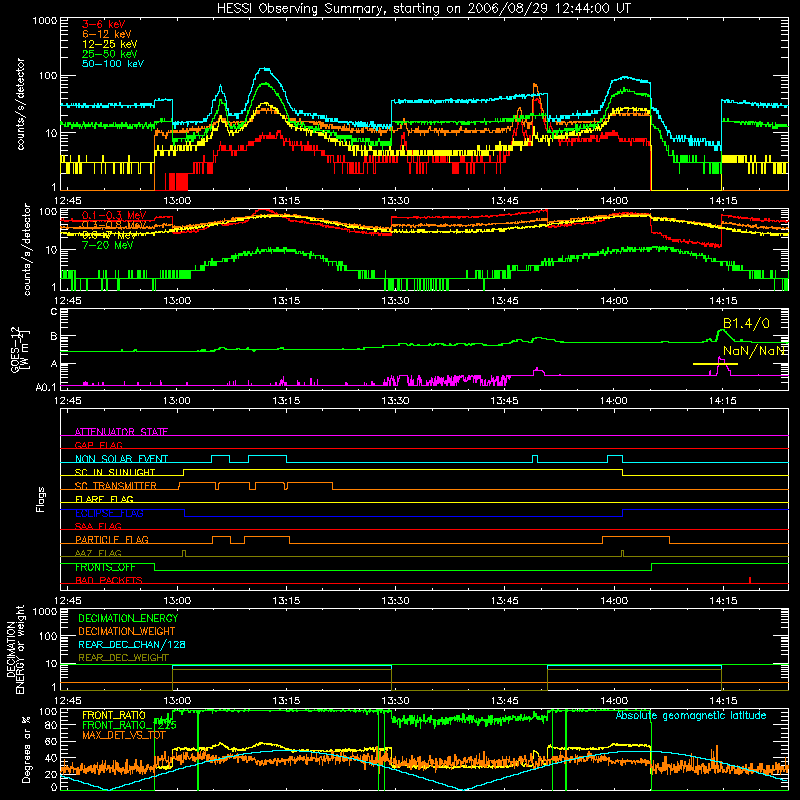Click the SC_TRANSMITTER flag label
This screenshot has width=800, height=800.
point(115,485)
